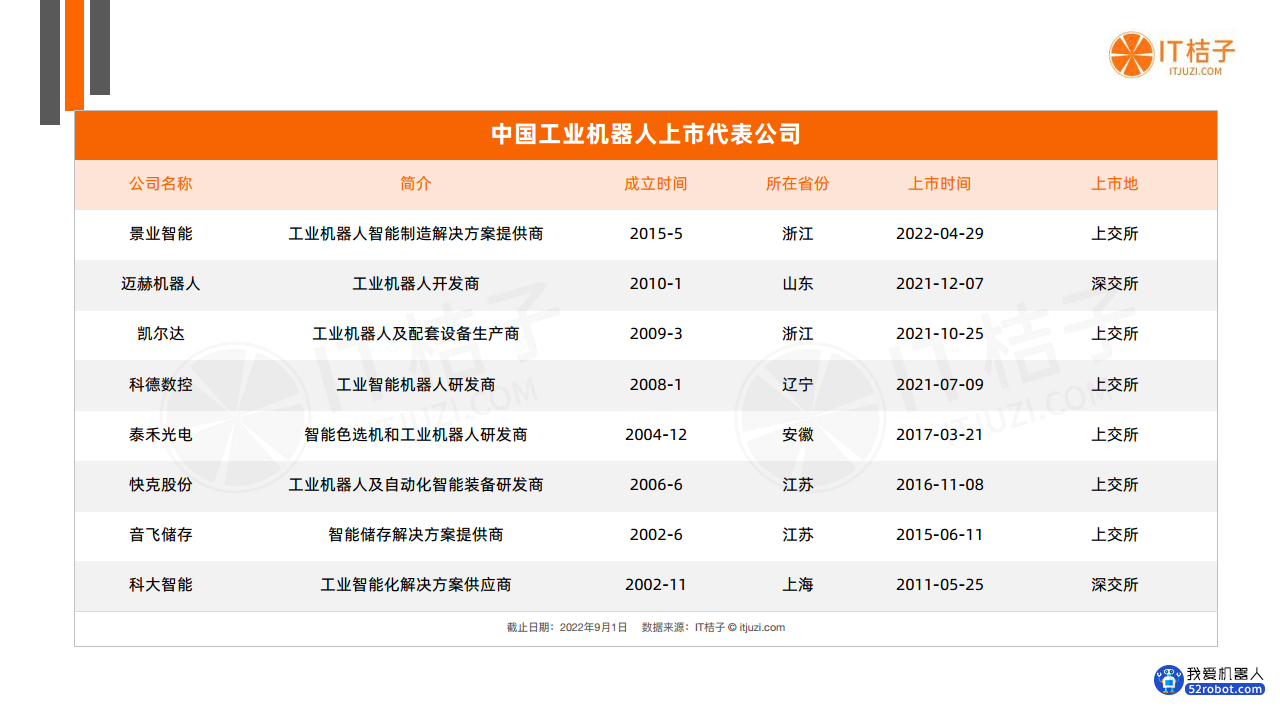
Task: Select the company name 凯尔达
Action: pos(160,334)
